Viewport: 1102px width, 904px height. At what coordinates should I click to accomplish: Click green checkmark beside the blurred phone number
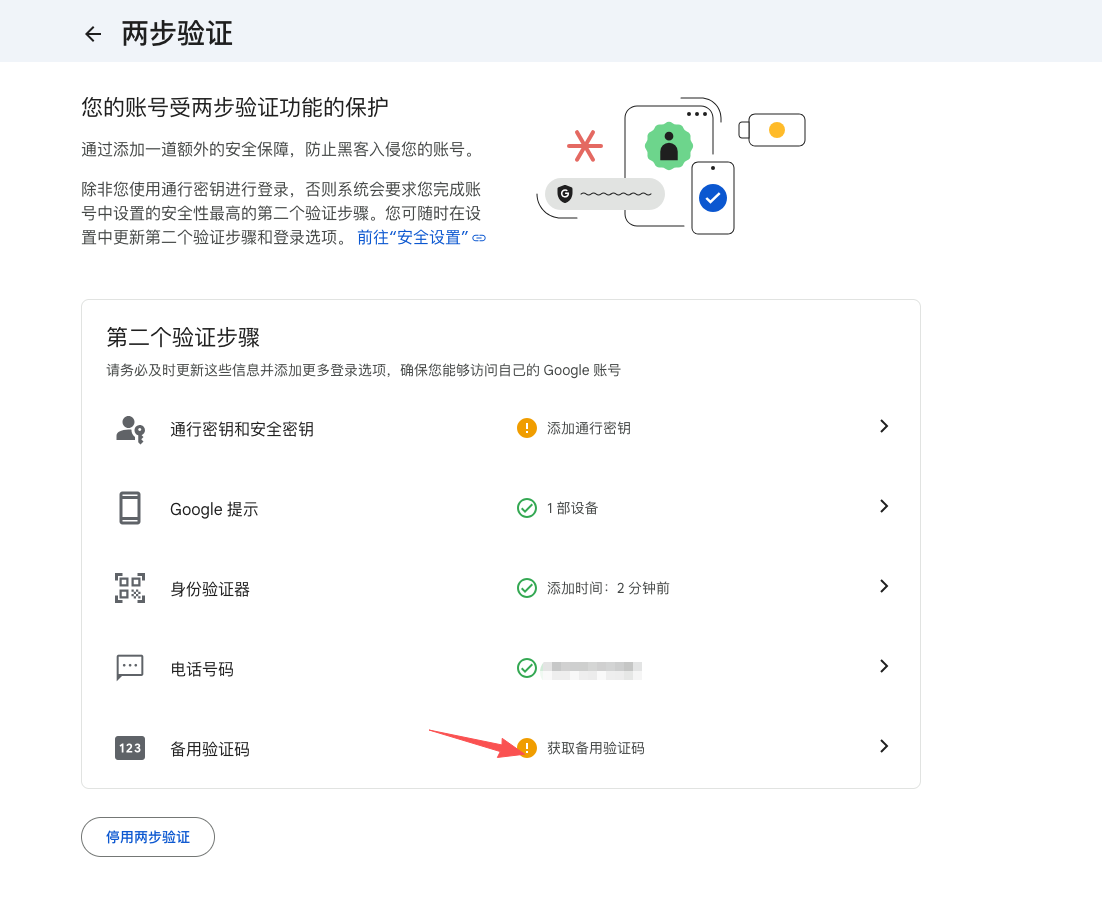click(526, 668)
